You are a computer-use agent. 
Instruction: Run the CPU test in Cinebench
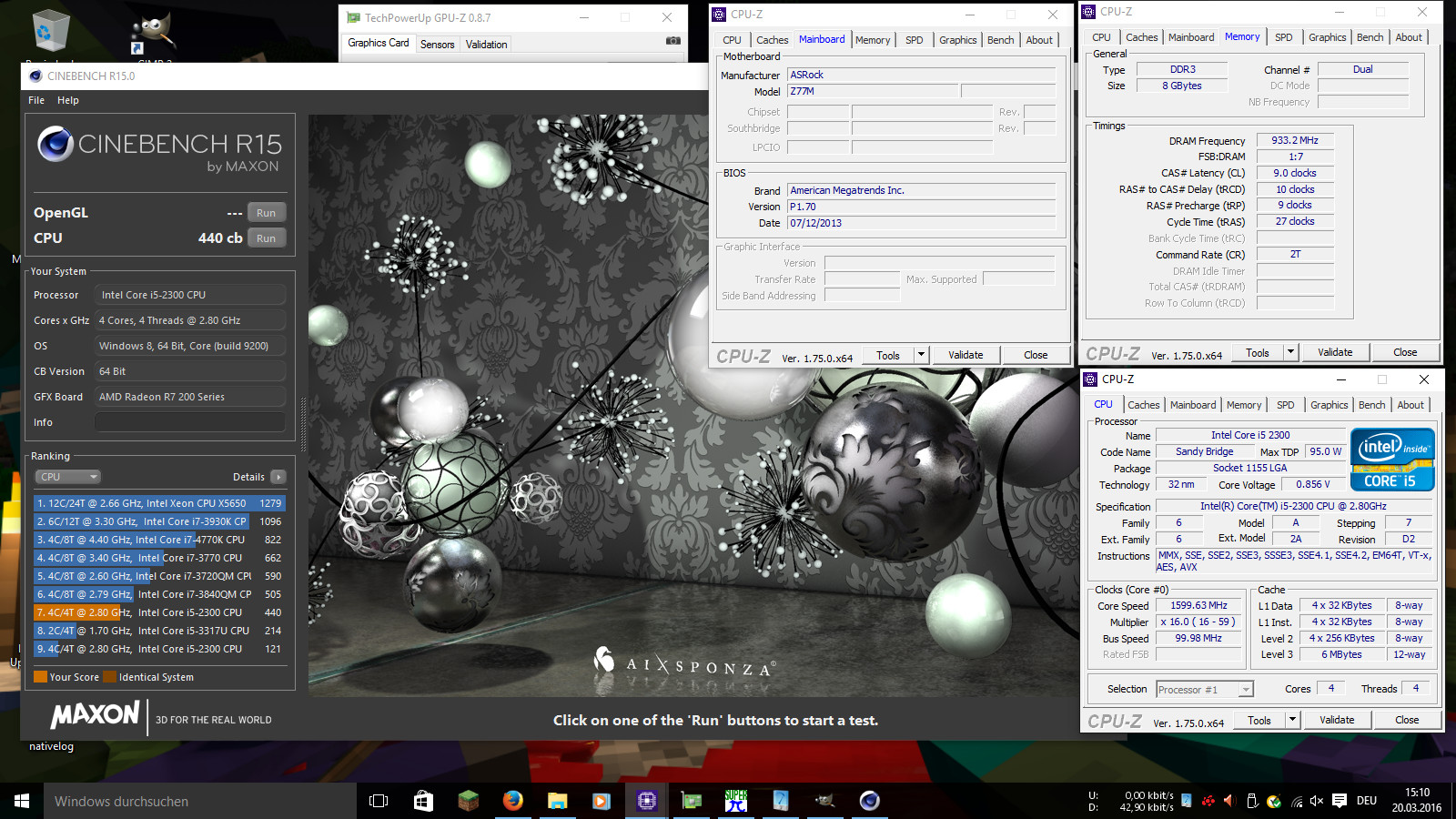(x=267, y=238)
